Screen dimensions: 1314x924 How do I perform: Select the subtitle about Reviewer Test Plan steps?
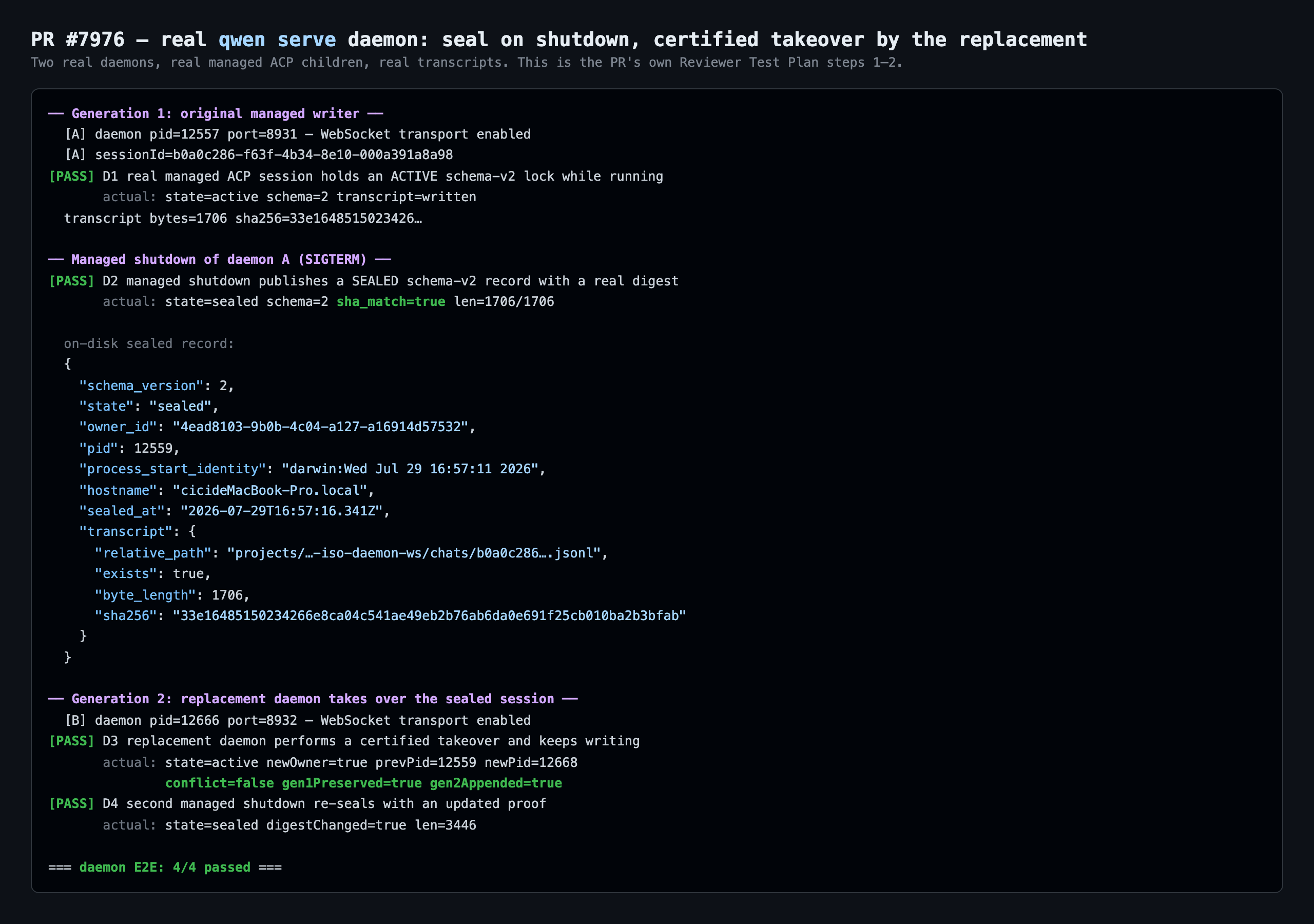pyautogui.click(x=467, y=63)
